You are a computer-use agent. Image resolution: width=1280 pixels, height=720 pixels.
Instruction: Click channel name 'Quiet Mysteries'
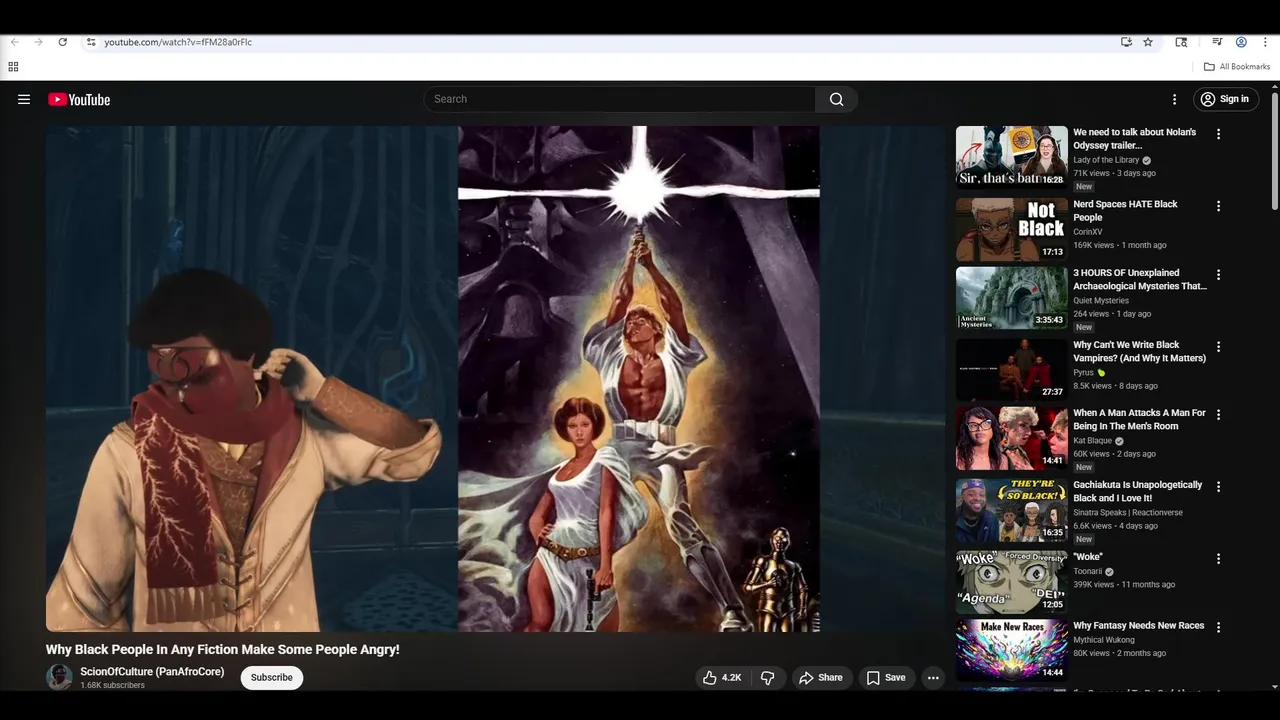point(1101,301)
